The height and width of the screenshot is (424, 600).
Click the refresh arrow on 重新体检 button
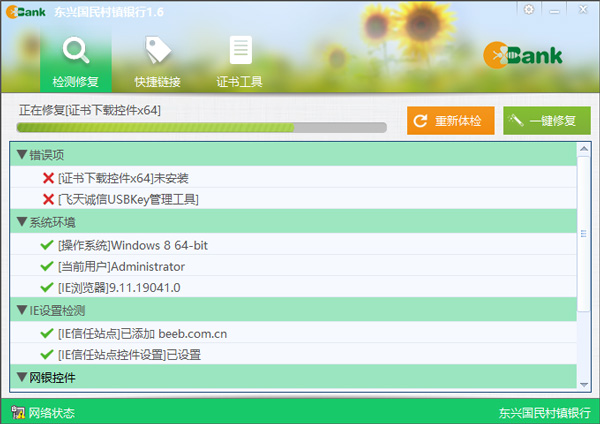pyautogui.click(x=420, y=121)
